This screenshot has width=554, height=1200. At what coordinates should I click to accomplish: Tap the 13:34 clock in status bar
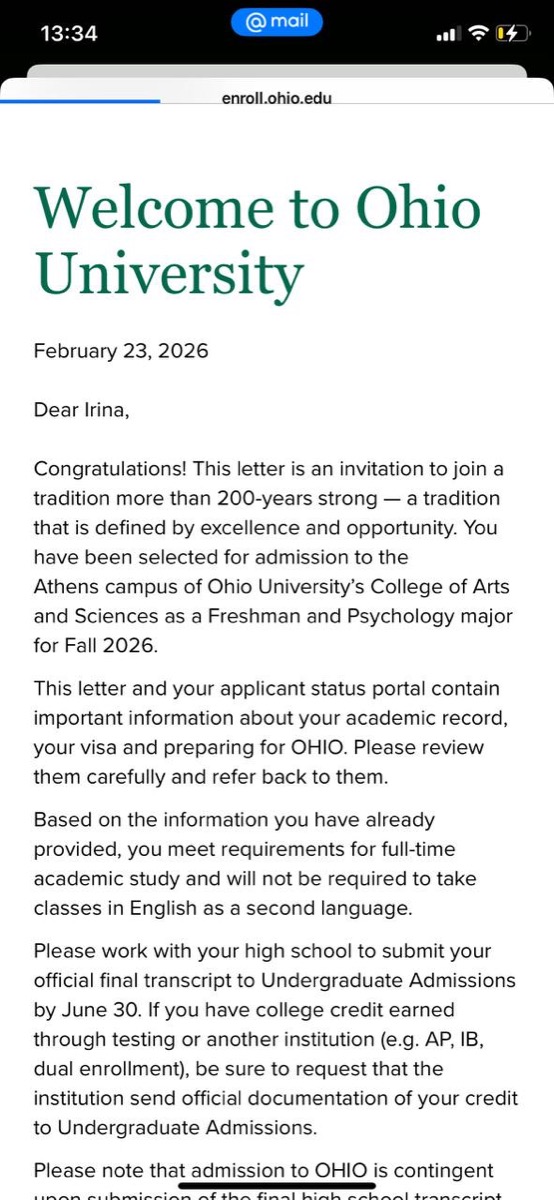[x=69, y=34]
